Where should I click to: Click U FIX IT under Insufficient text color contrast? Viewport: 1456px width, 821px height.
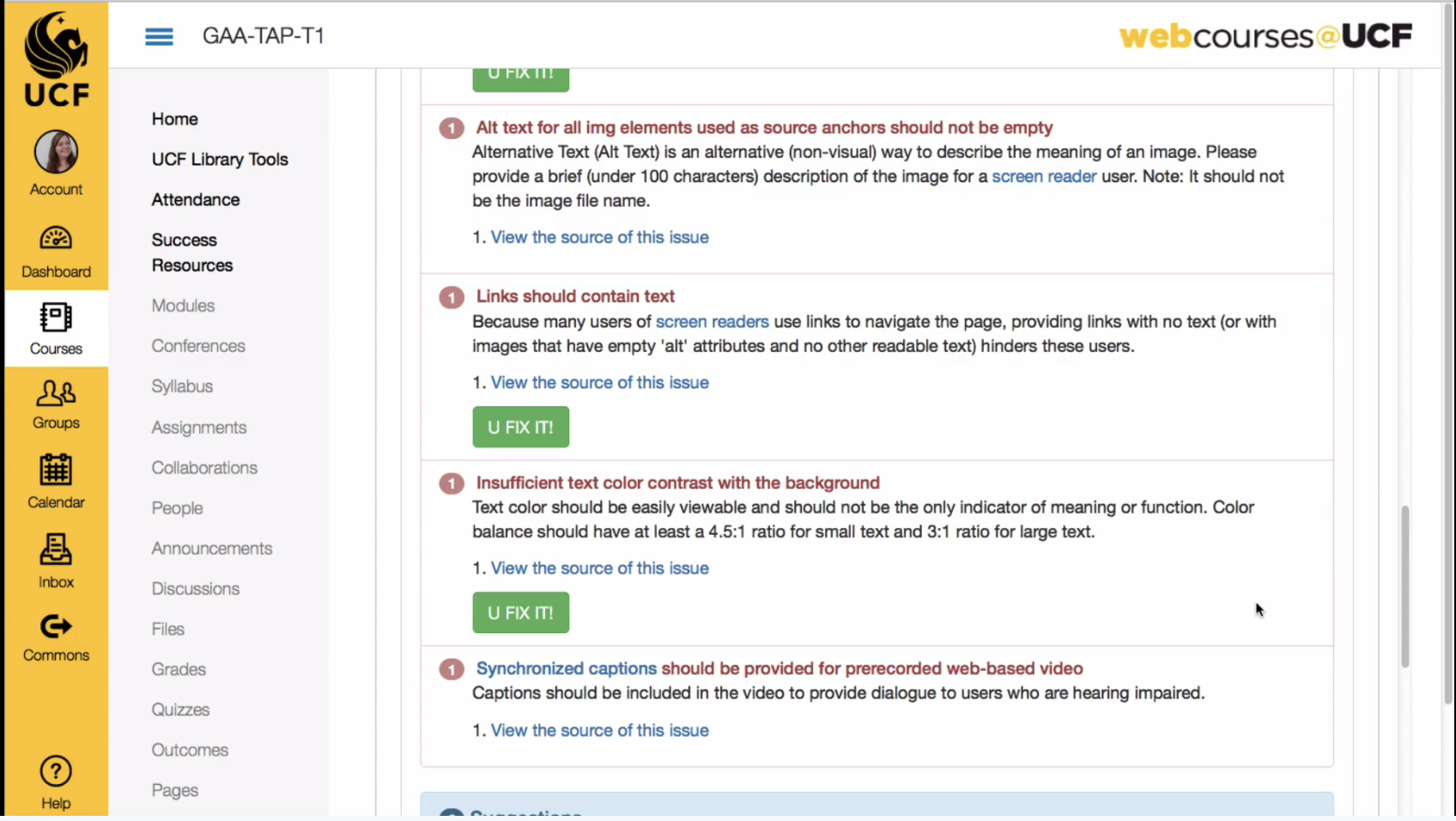coord(520,612)
